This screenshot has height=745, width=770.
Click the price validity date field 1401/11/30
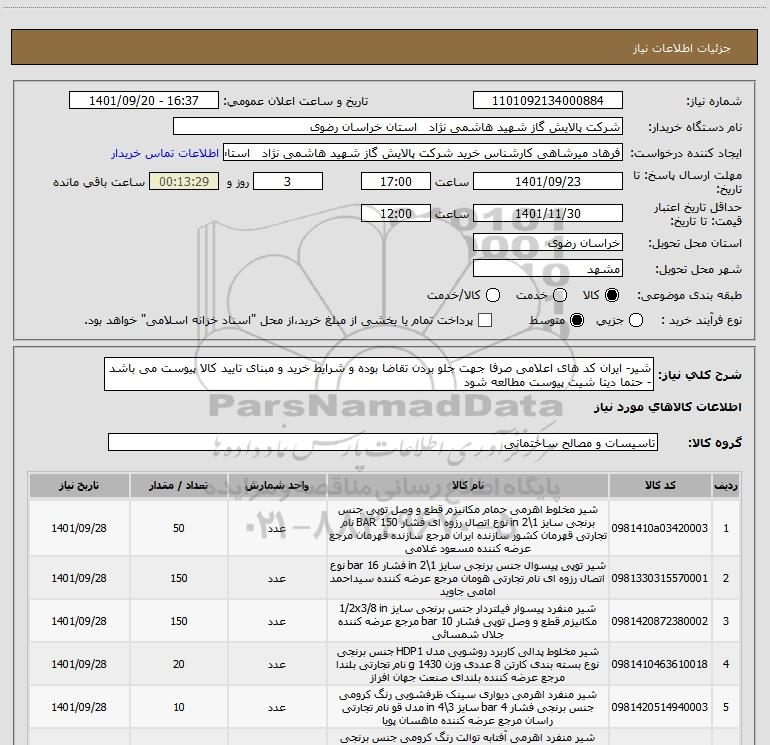[547, 214]
